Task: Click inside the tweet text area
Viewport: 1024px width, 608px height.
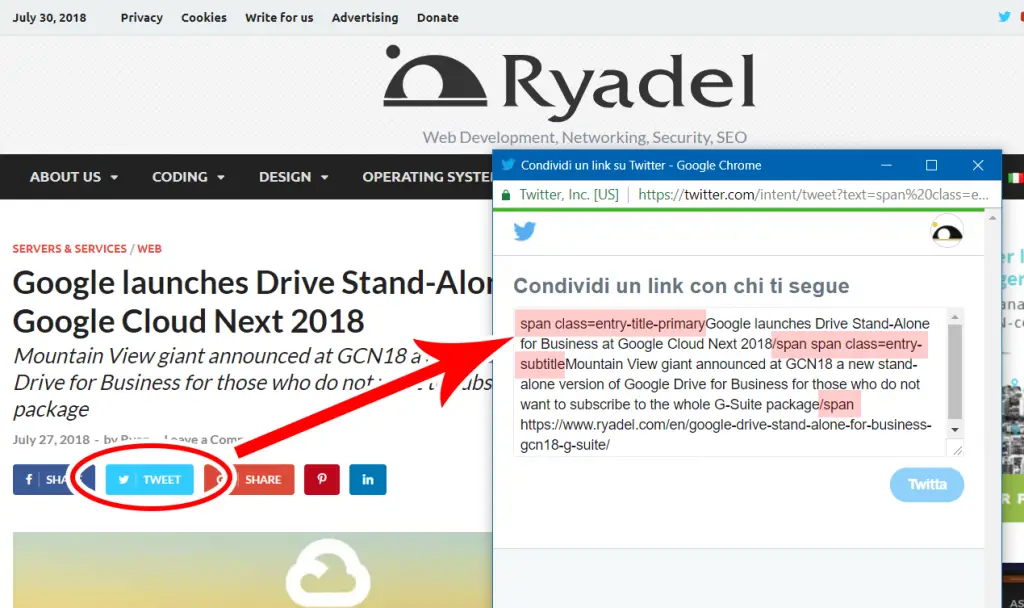Action: tap(729, 382)
